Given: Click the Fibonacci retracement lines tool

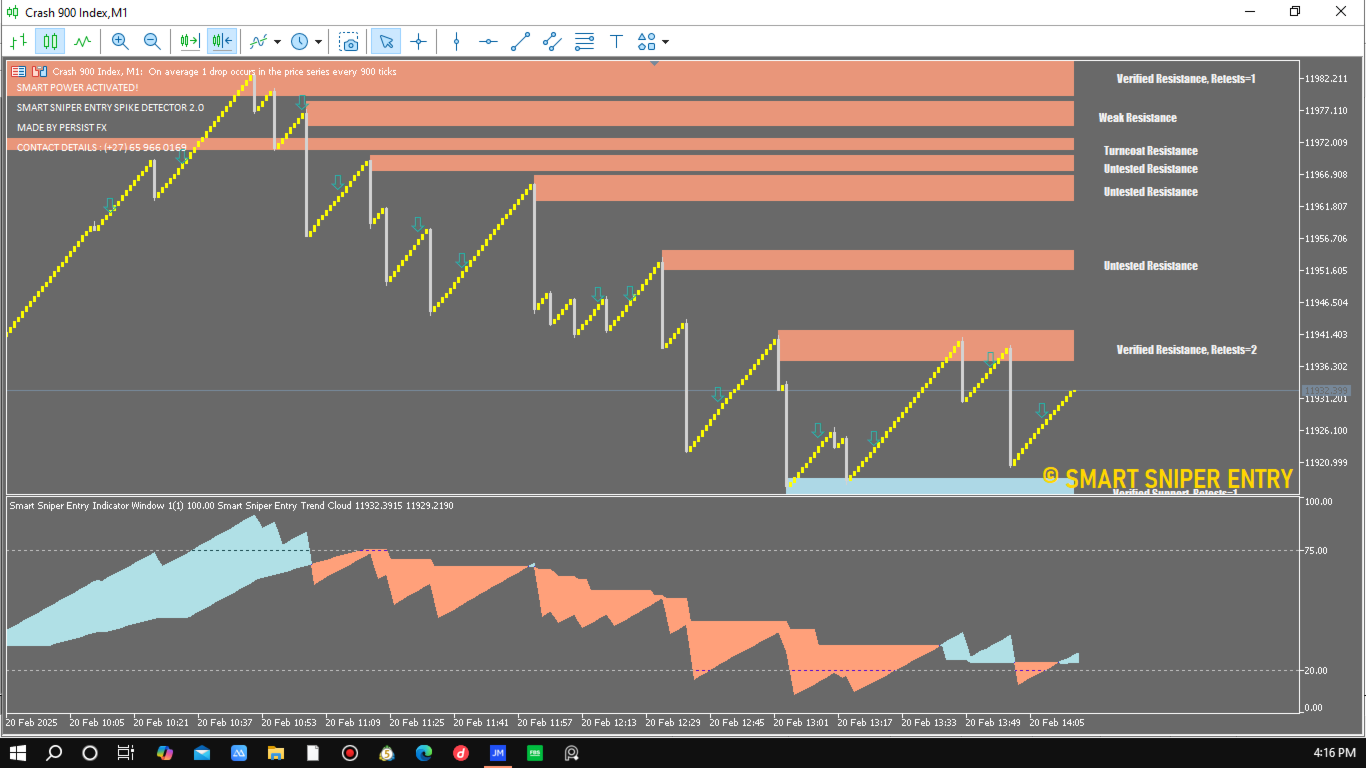Looking at the screenshot, I should click(x=584, y=41).
